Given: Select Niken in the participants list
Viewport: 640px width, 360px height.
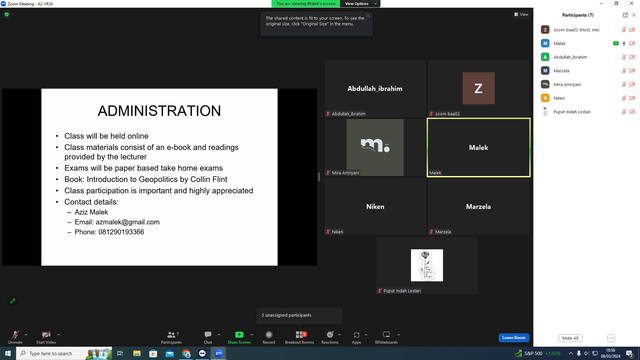Looking at the screenshot, I should pyautogui.click(x=587, y=98).
